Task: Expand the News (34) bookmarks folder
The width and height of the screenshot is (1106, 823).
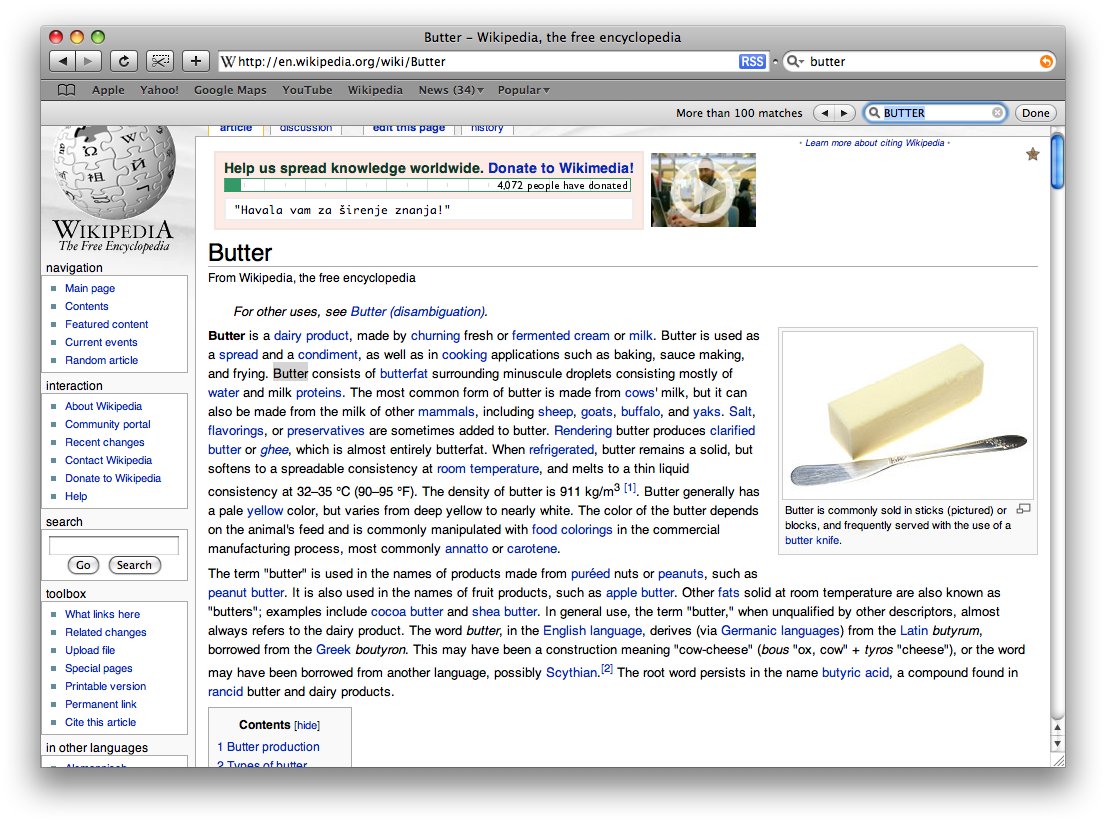Action: click(x=451, y=90)
